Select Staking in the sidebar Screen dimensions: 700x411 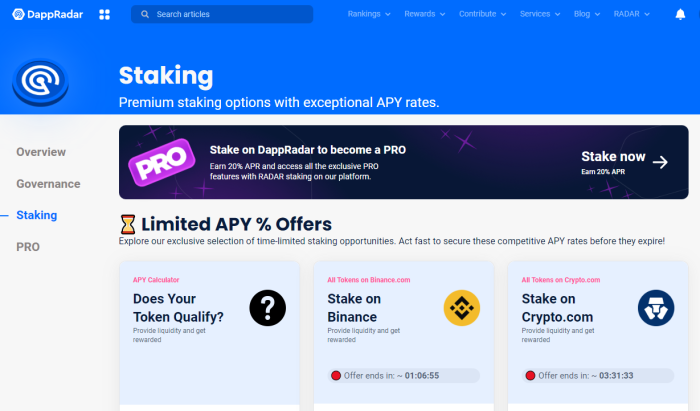tap(37, 215)
